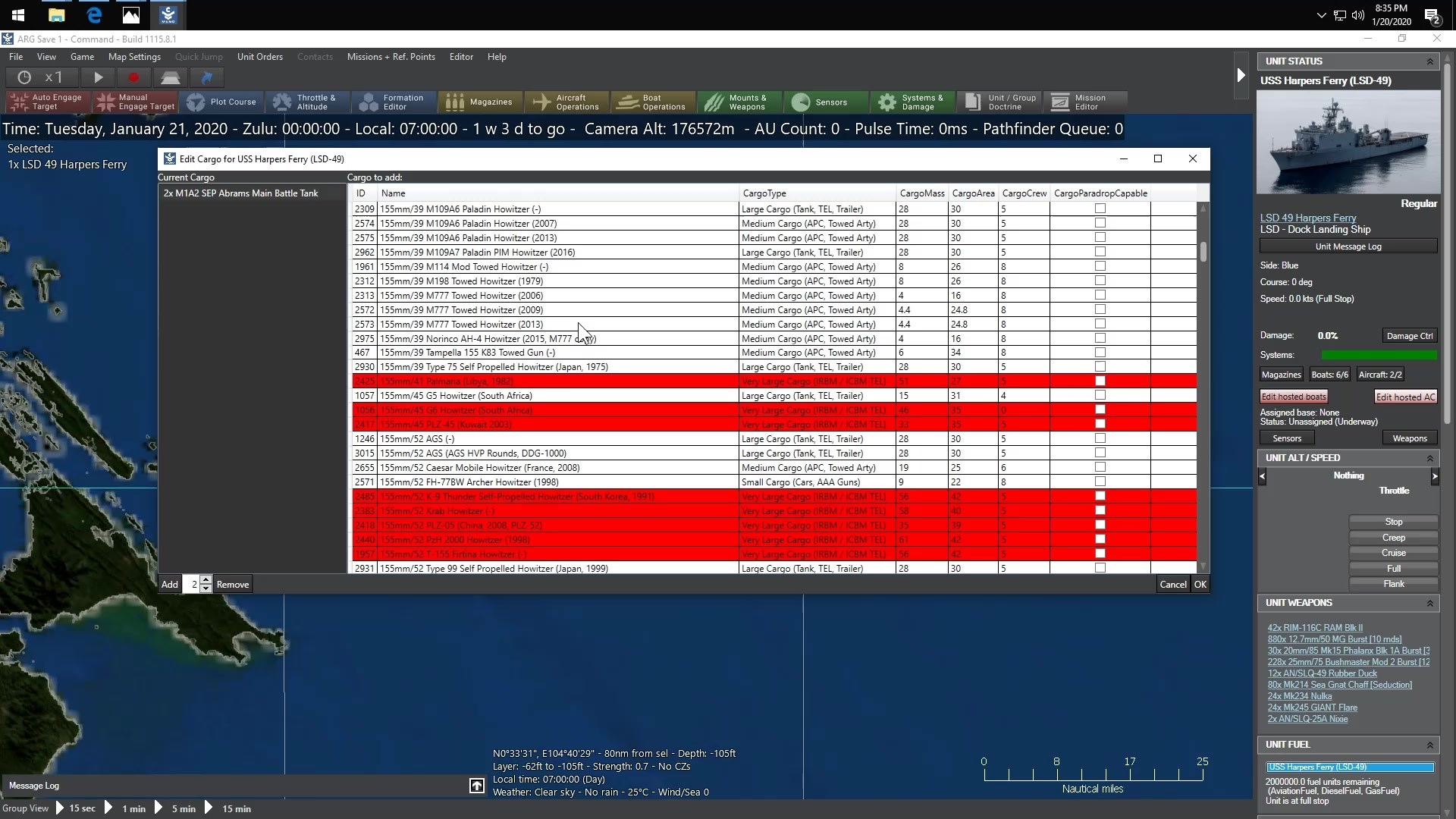Open the Map Settings menu
Screen dimensions: 1456x819
click(134, 57)
